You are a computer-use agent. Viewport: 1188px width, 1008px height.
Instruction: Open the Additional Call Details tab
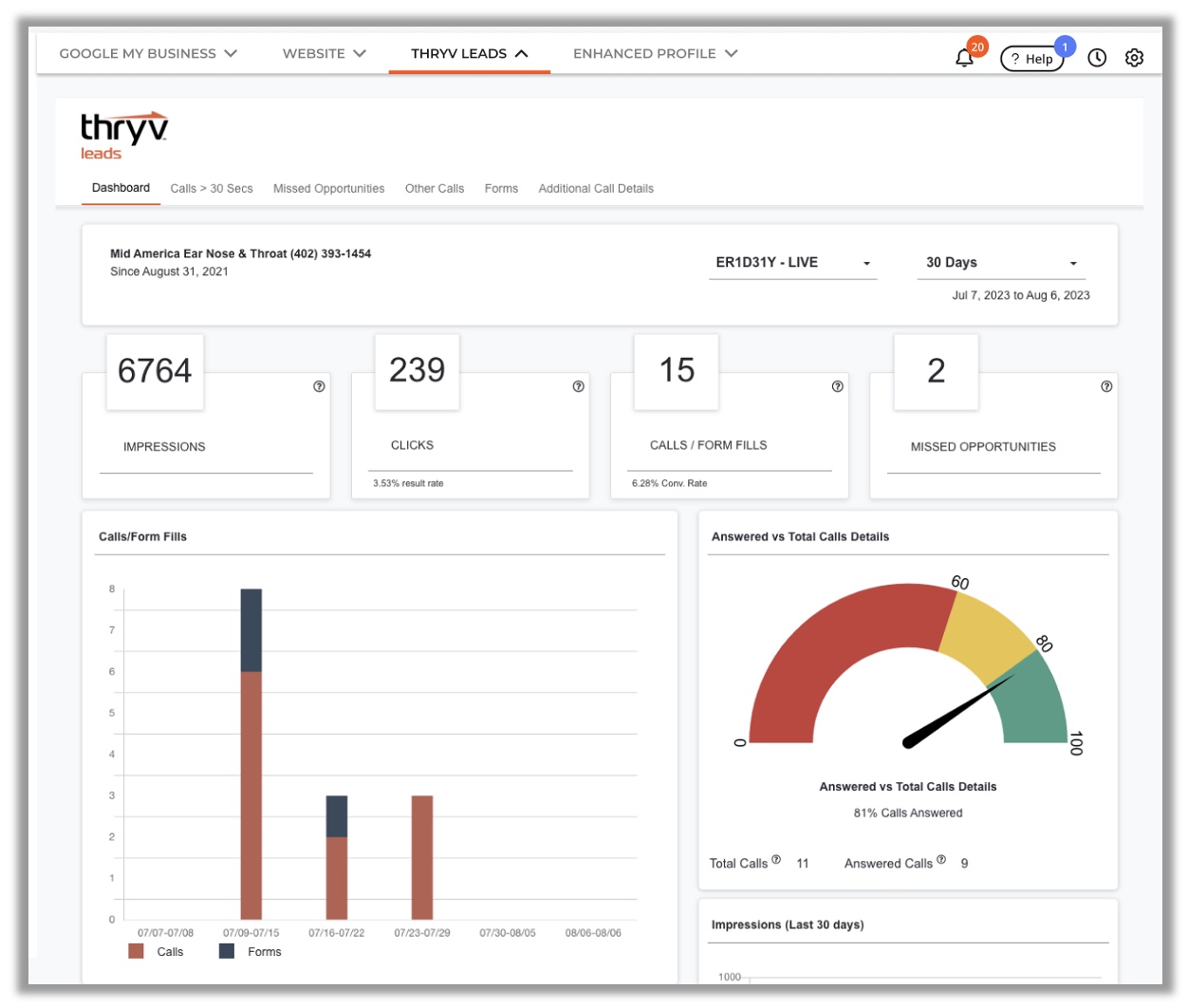[596, 189]
